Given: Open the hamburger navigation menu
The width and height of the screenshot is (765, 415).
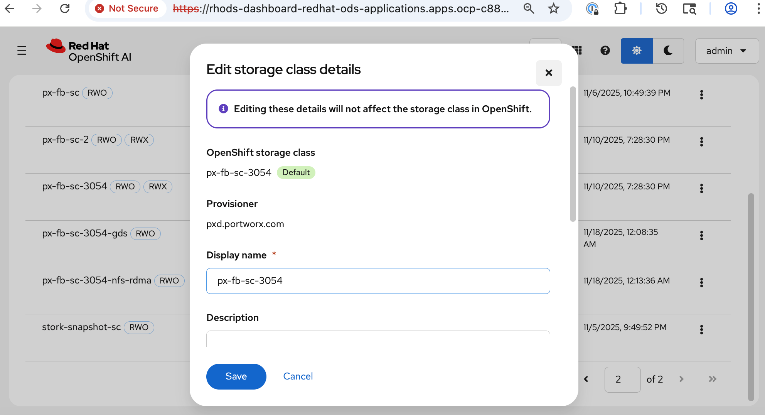Looking at the screenshot, I should coord(22,50).
